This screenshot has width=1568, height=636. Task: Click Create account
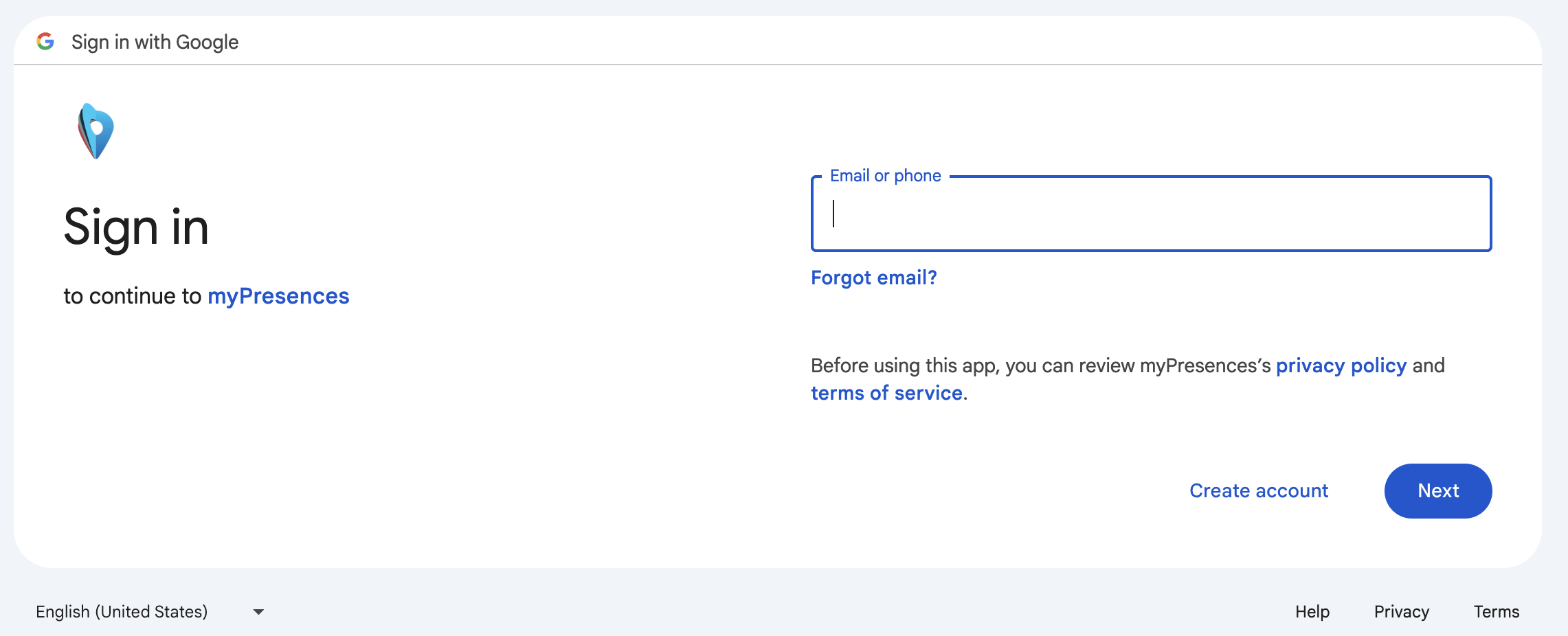pos(1259,490)
